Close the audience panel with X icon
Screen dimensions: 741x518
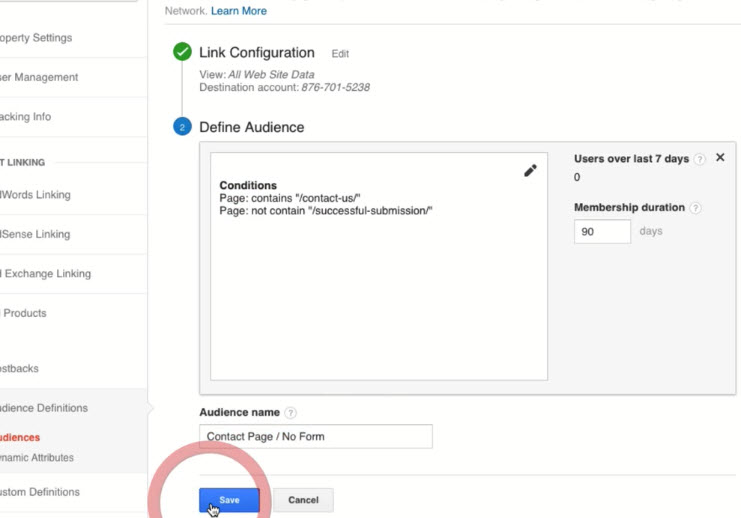coord(720,158)
